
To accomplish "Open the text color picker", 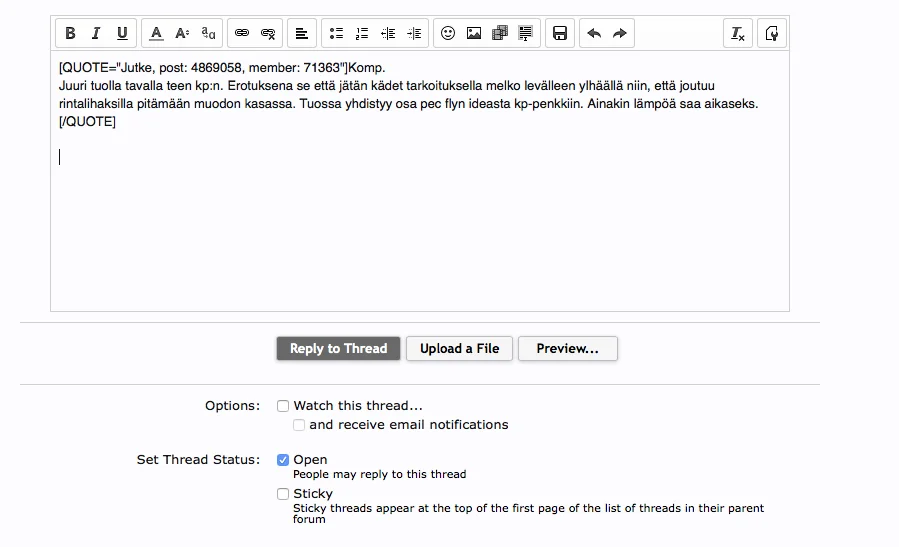I will 156,33.
